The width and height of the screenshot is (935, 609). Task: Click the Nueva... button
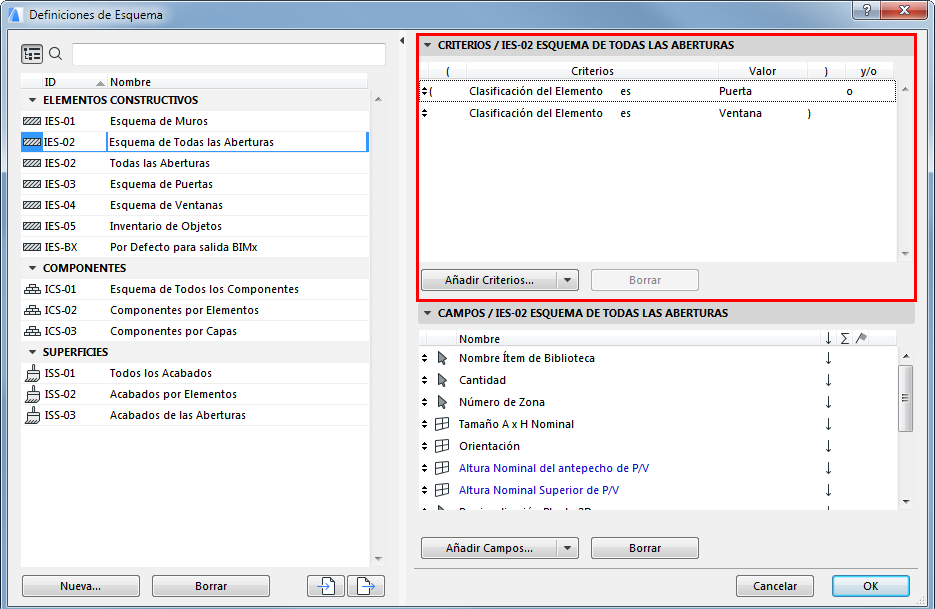(81, 586)
